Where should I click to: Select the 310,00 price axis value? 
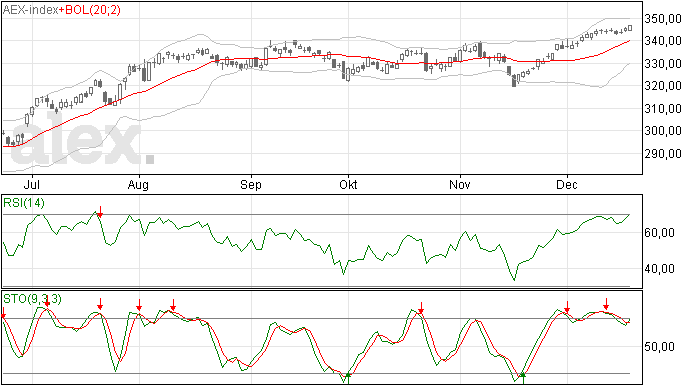pos(663,108)
